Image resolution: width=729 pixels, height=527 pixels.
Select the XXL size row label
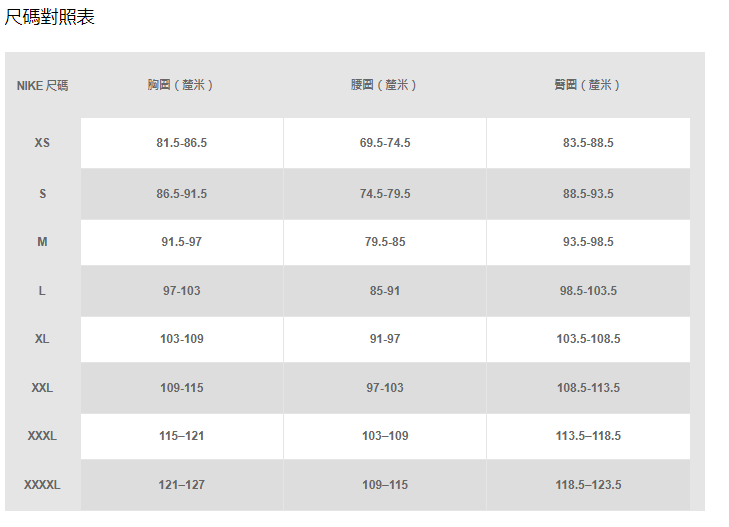(42, 388)
